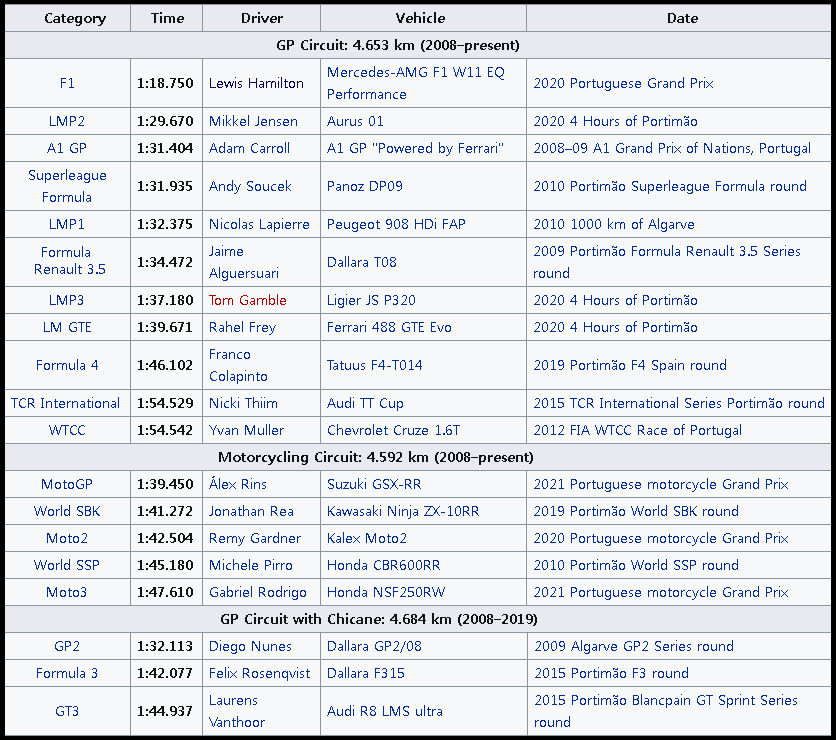Open 2008–09 A1 Grand Prix of Nations, Portugal

click(x=672, y=148)
